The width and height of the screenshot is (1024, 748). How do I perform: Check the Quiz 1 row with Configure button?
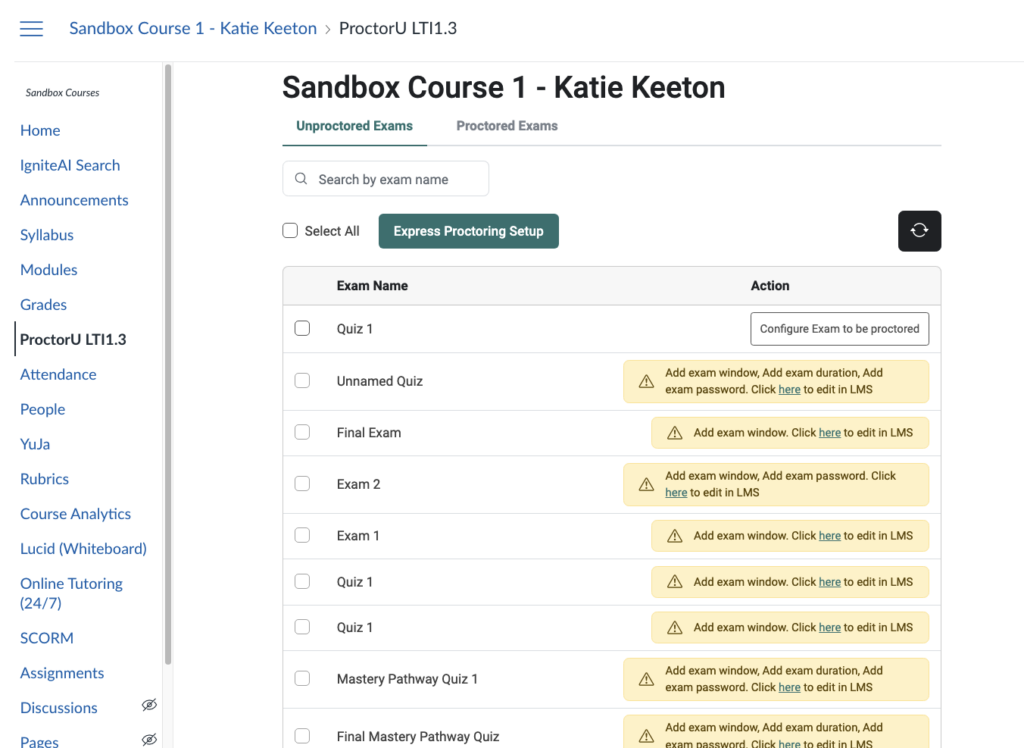coord(302,328)
